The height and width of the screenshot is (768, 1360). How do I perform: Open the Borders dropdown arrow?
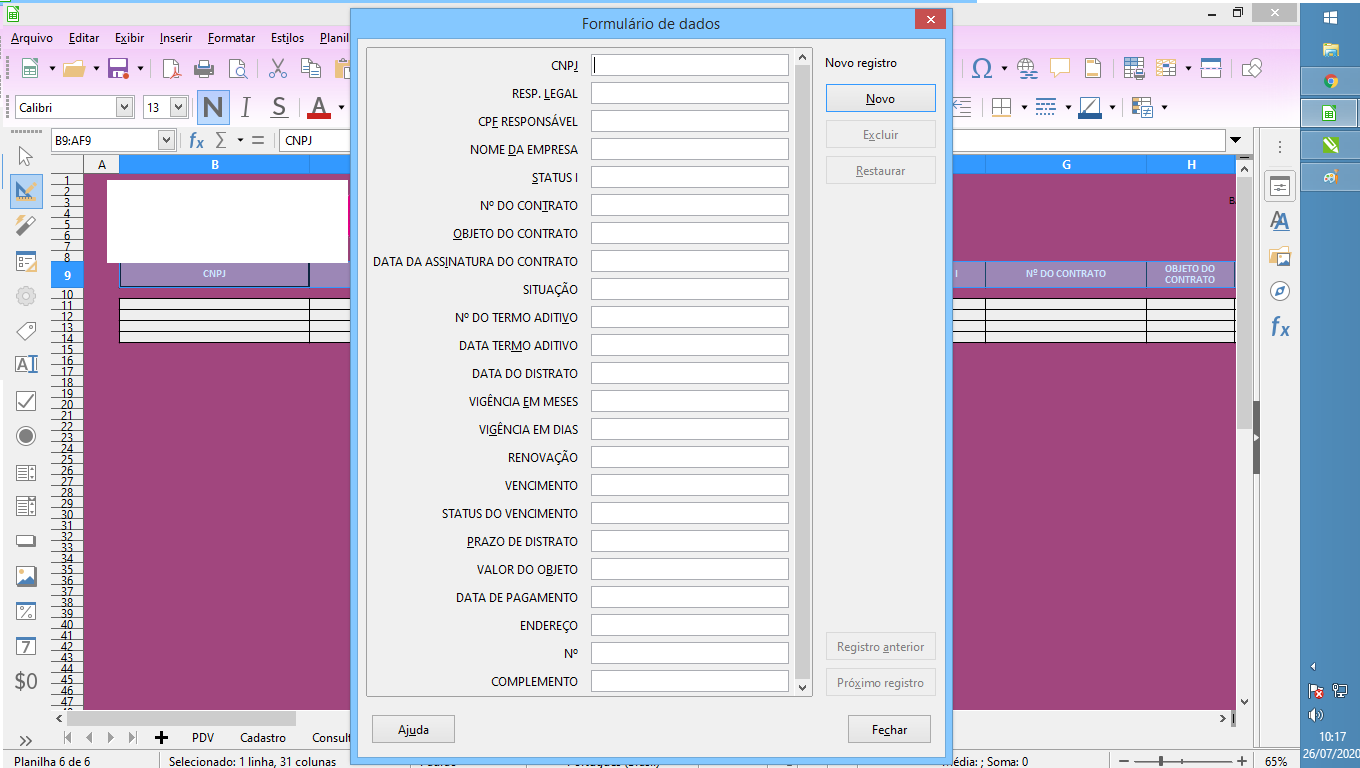1024,107
